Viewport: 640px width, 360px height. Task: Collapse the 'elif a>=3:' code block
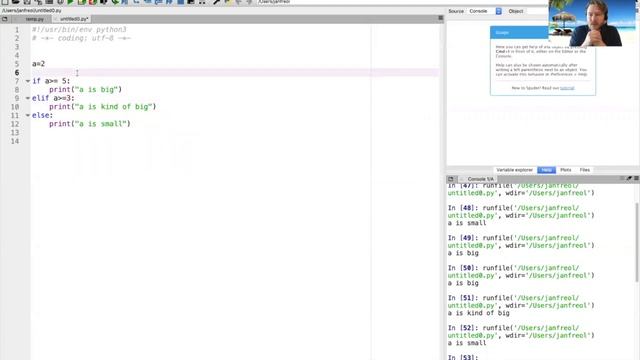[x=28, y=98]
